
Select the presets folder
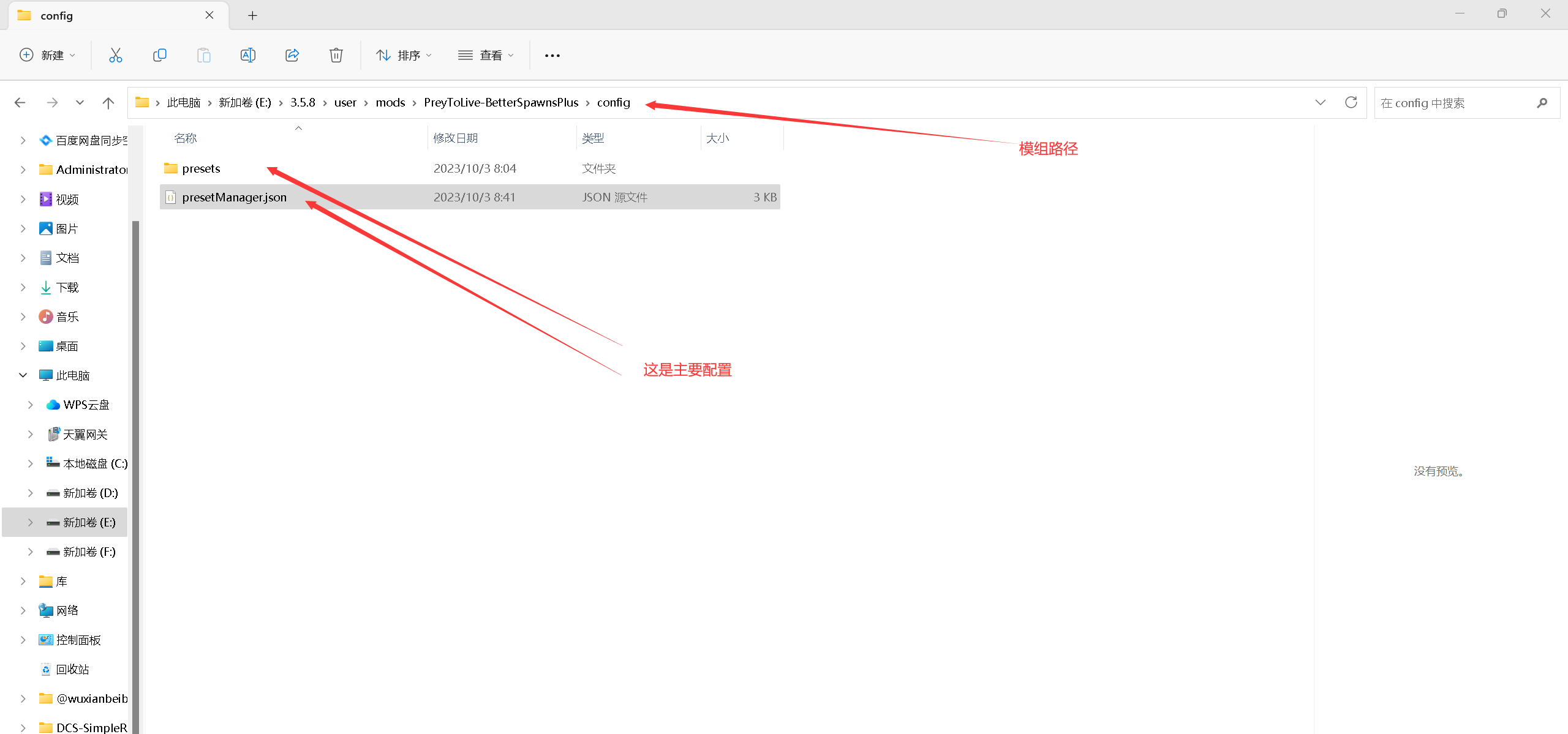[x=470, y=168]
